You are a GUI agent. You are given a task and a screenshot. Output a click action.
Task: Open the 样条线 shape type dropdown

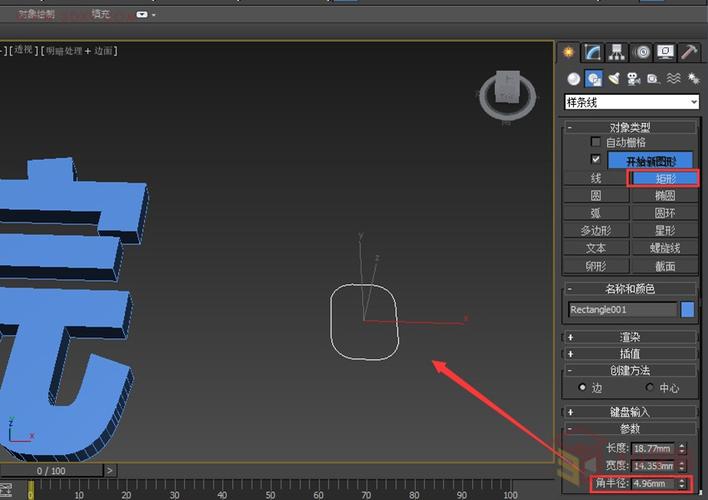[631, 102]
